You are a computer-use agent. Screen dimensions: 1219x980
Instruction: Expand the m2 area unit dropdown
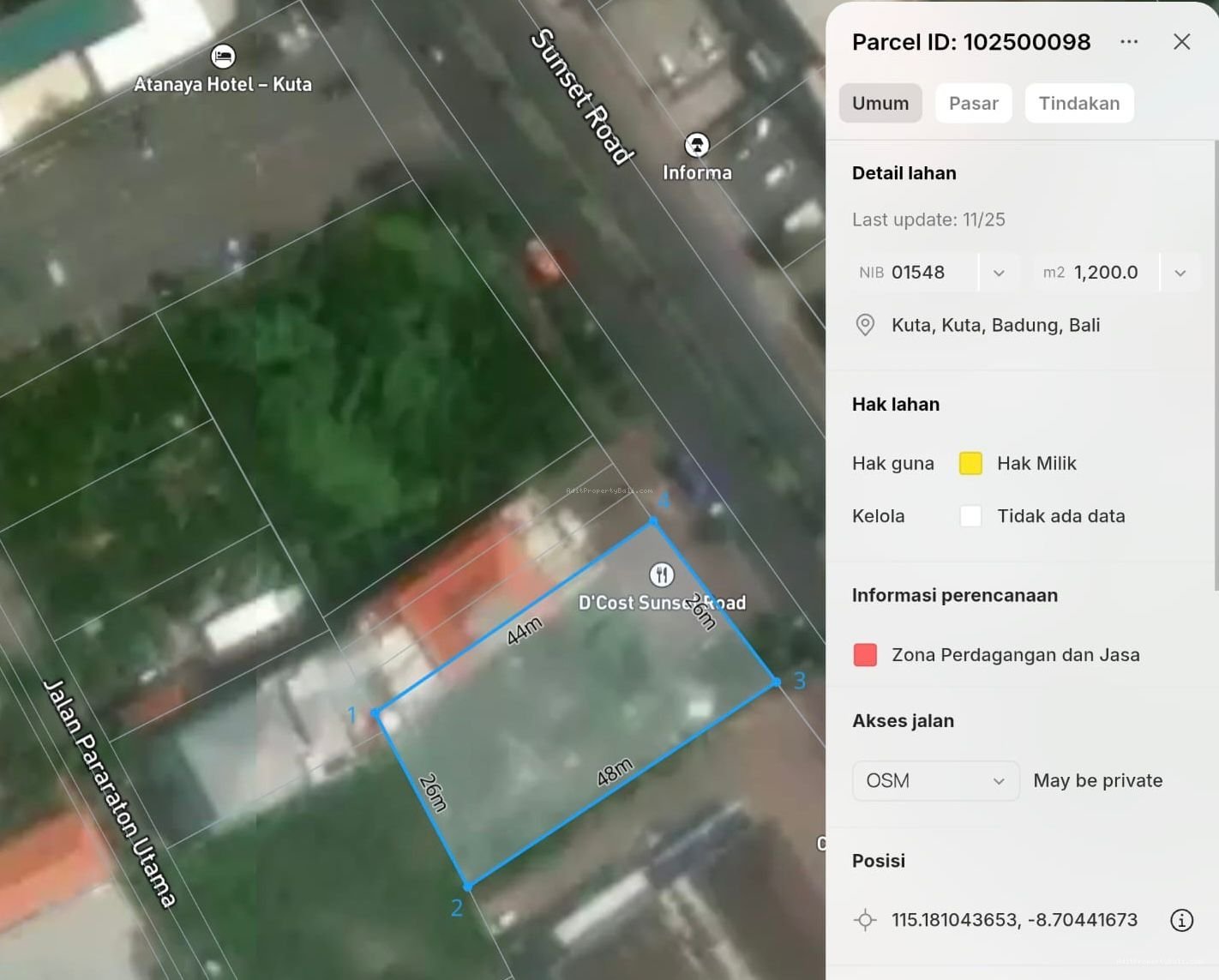point(1180,273)
